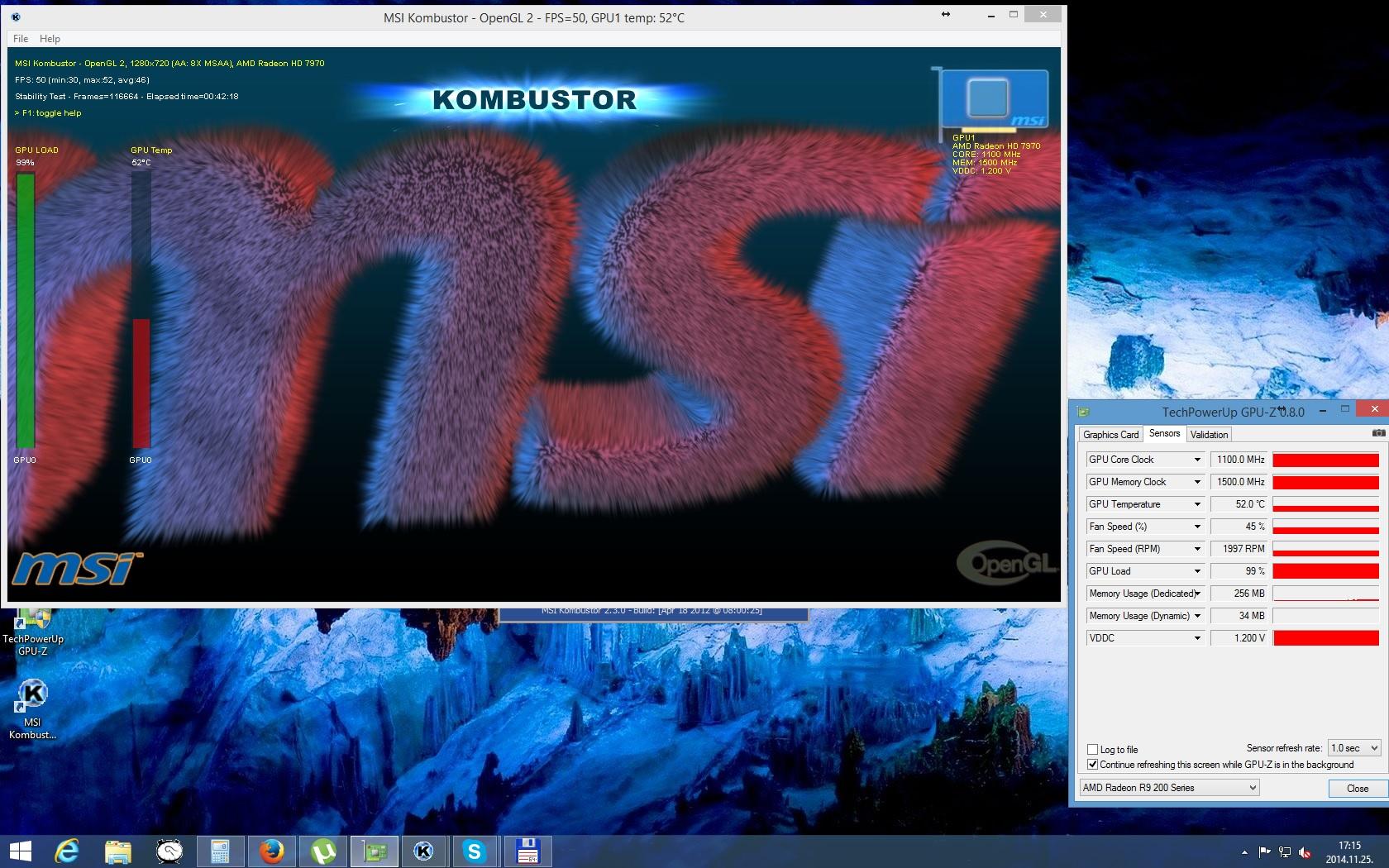
Task: Switch to the Validation tab
Action: [1209, 435]
